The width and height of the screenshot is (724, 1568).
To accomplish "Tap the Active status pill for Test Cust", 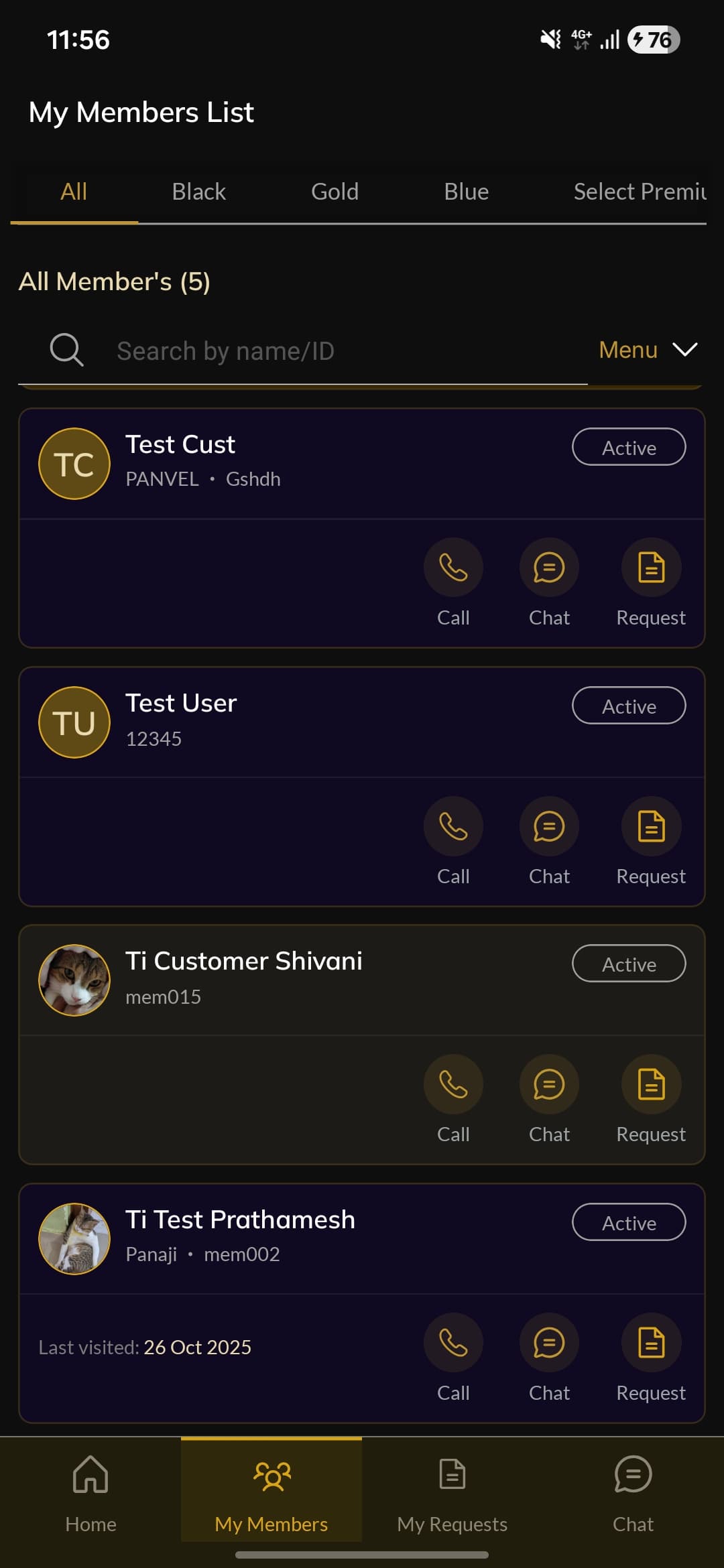I will (x=628, y=447).
